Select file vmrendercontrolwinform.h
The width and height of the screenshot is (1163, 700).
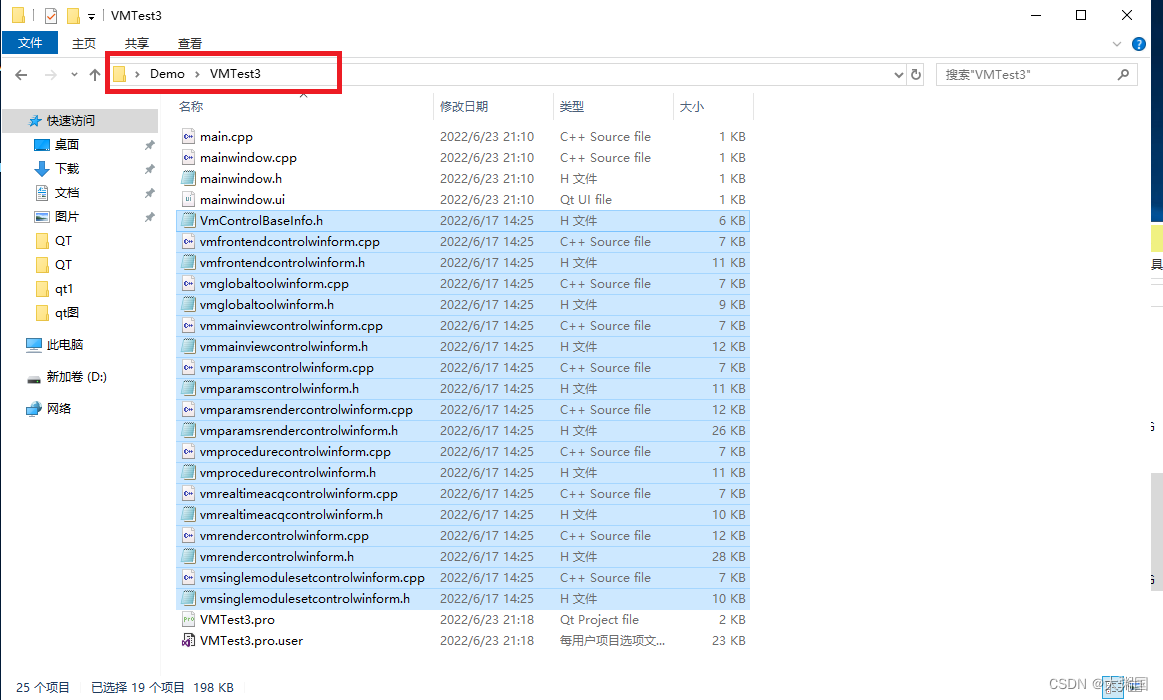pos(463,556)
